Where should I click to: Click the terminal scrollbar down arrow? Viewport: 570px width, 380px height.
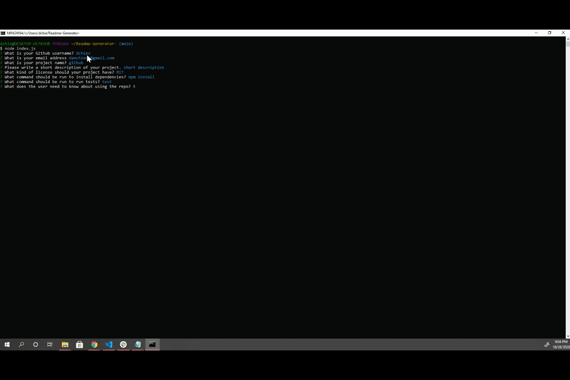568,336
